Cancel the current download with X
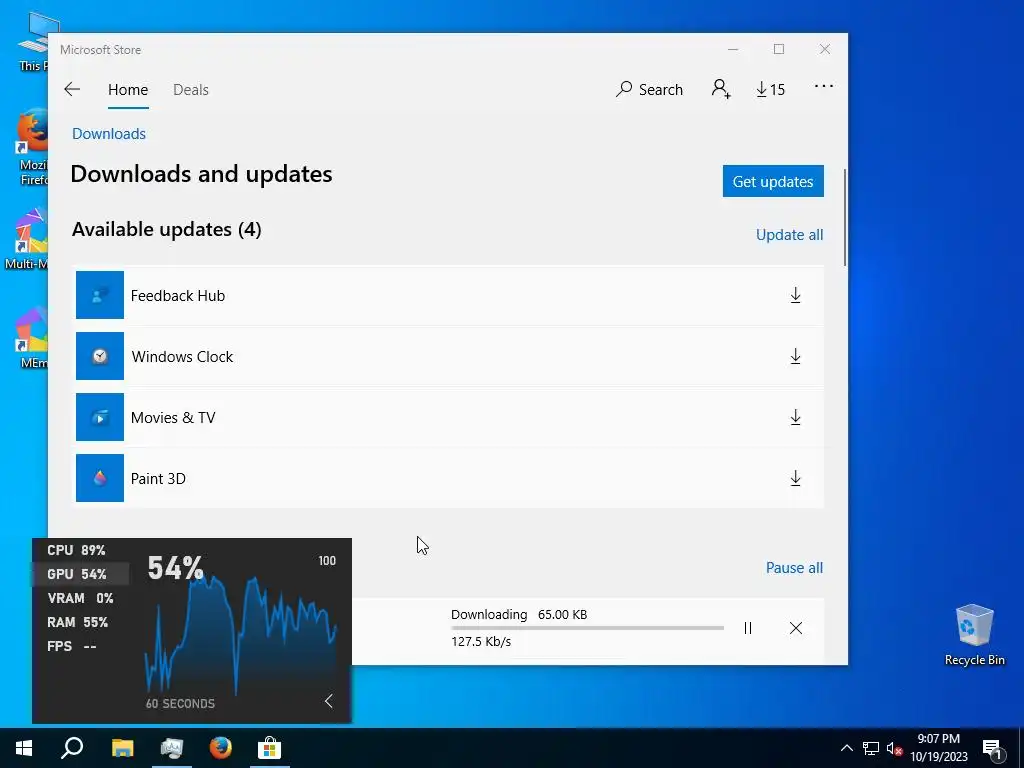The height and width of the screenshot is (768, 1024). pyautogui.click(x=795, y=628)
